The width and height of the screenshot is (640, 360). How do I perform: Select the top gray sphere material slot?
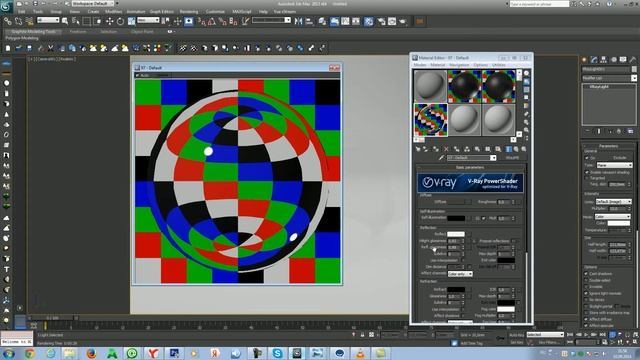(x=431, y=86)
